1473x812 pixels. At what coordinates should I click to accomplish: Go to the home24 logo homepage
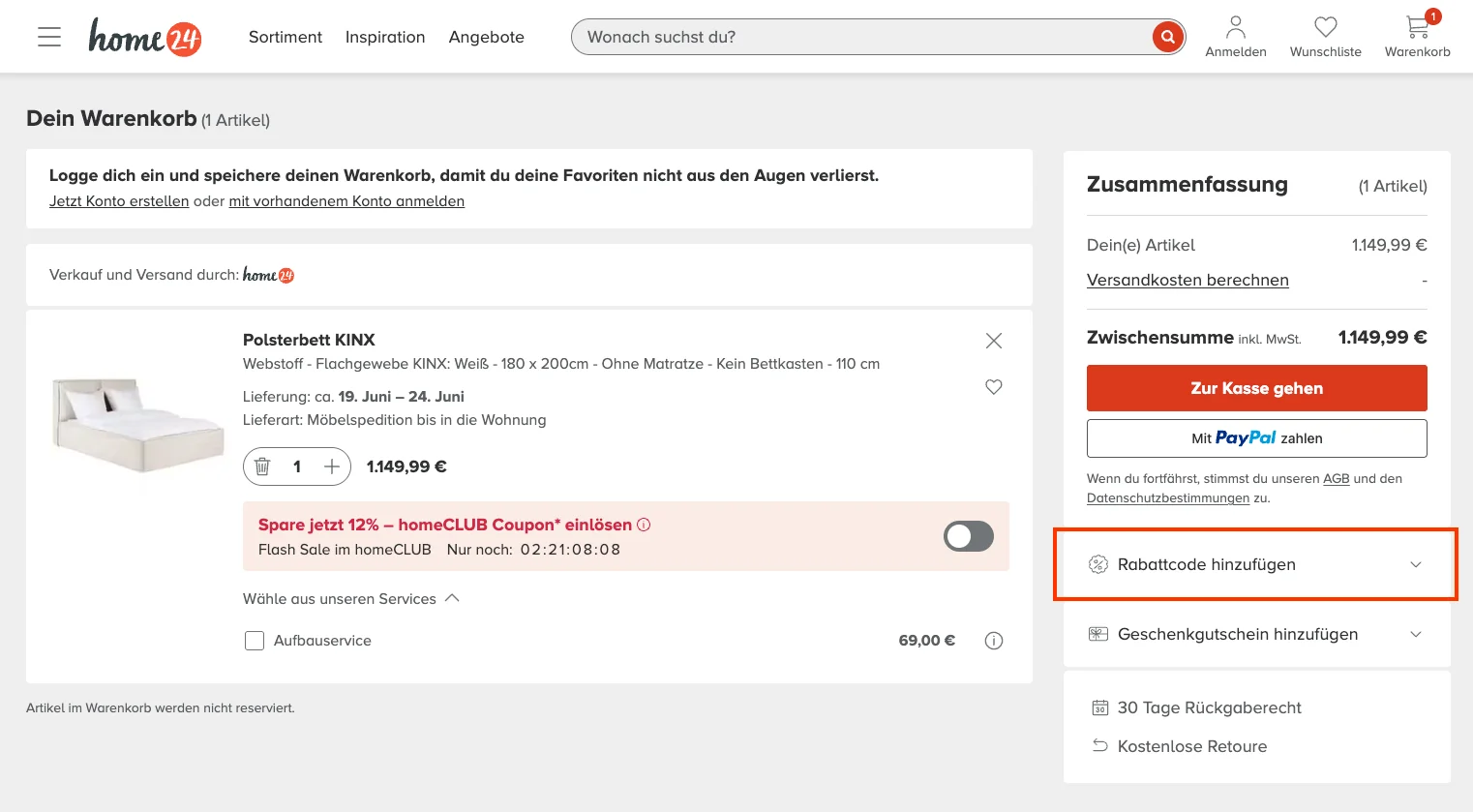tap(145, 37)
